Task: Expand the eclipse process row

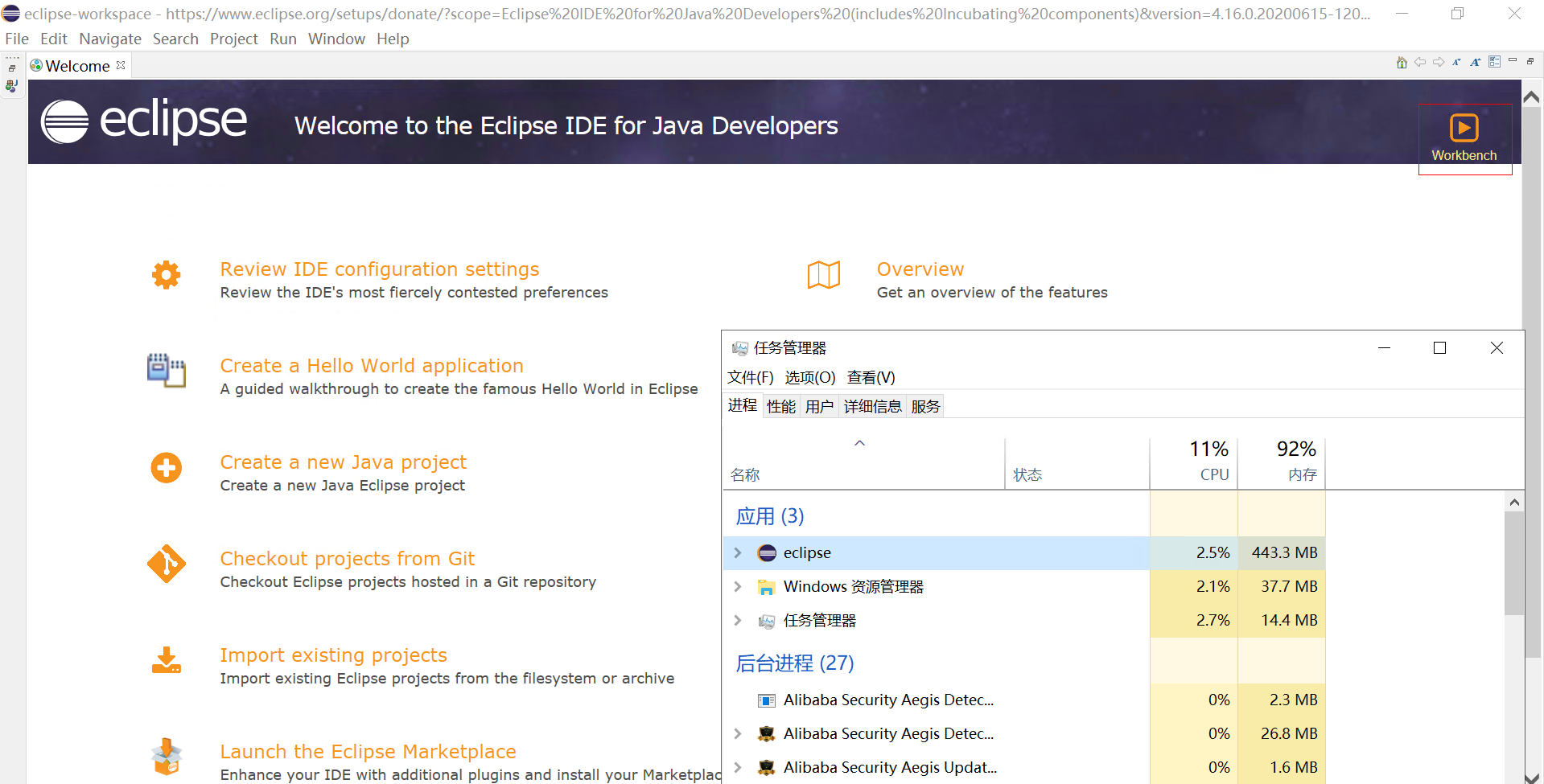Action: 738,553
